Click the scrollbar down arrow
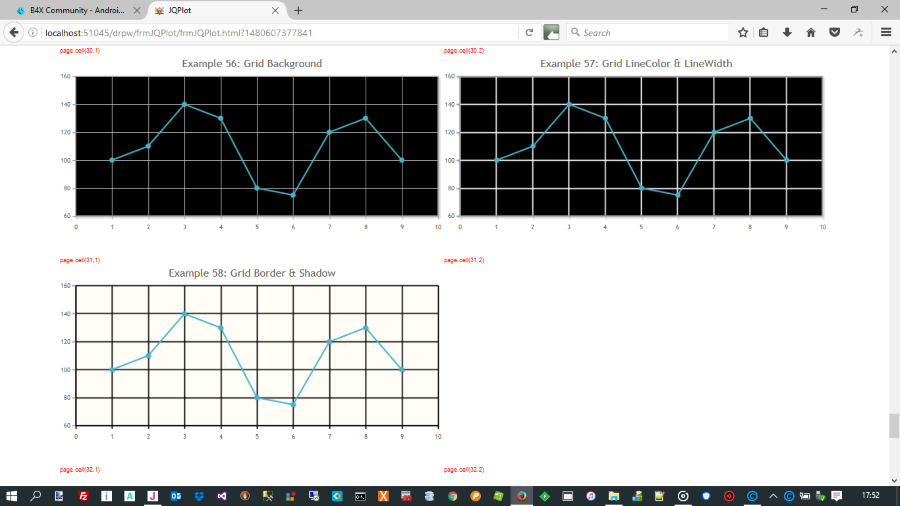Image resolution: width=900 pixels, height=506 pixels. click(x=894, y=481)
